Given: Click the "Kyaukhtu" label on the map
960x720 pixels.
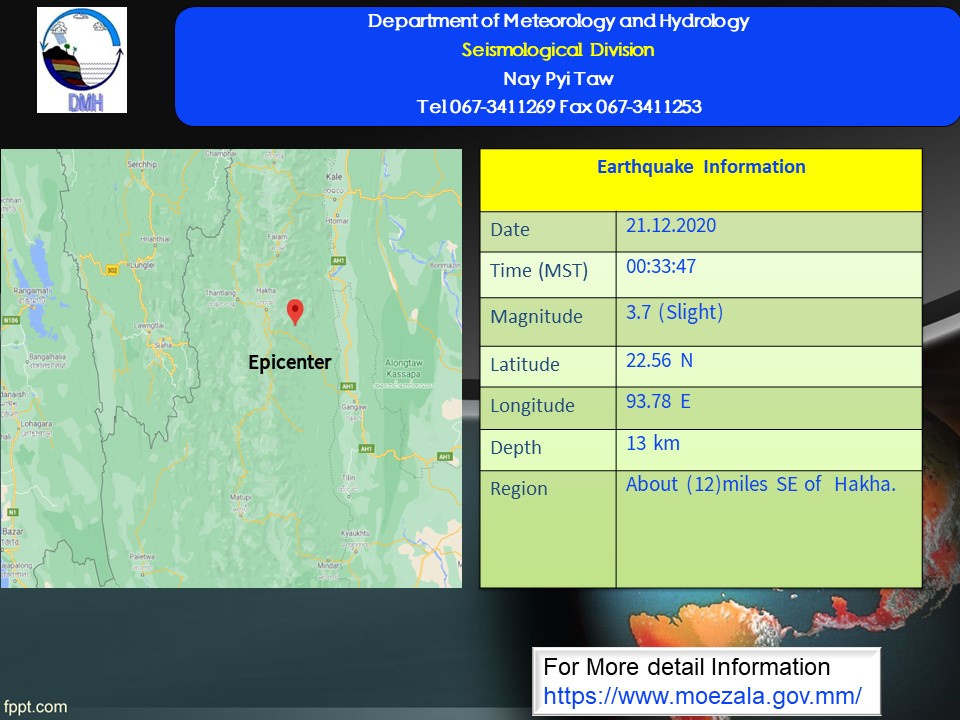Looking at the screenshot, I should pyautogui.click(x=355, y=533).
